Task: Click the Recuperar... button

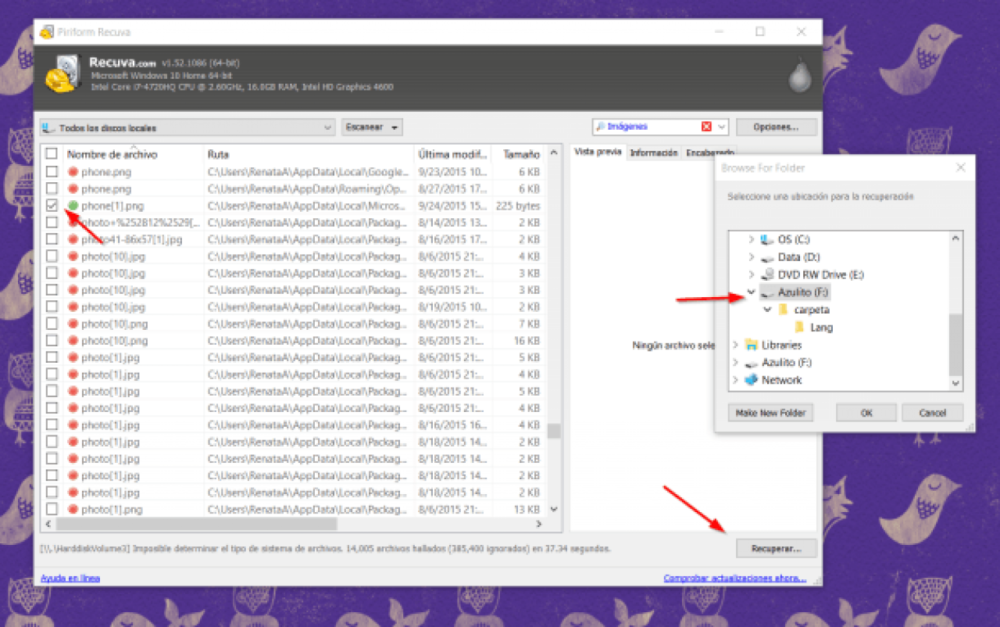Action: point(776,549)
